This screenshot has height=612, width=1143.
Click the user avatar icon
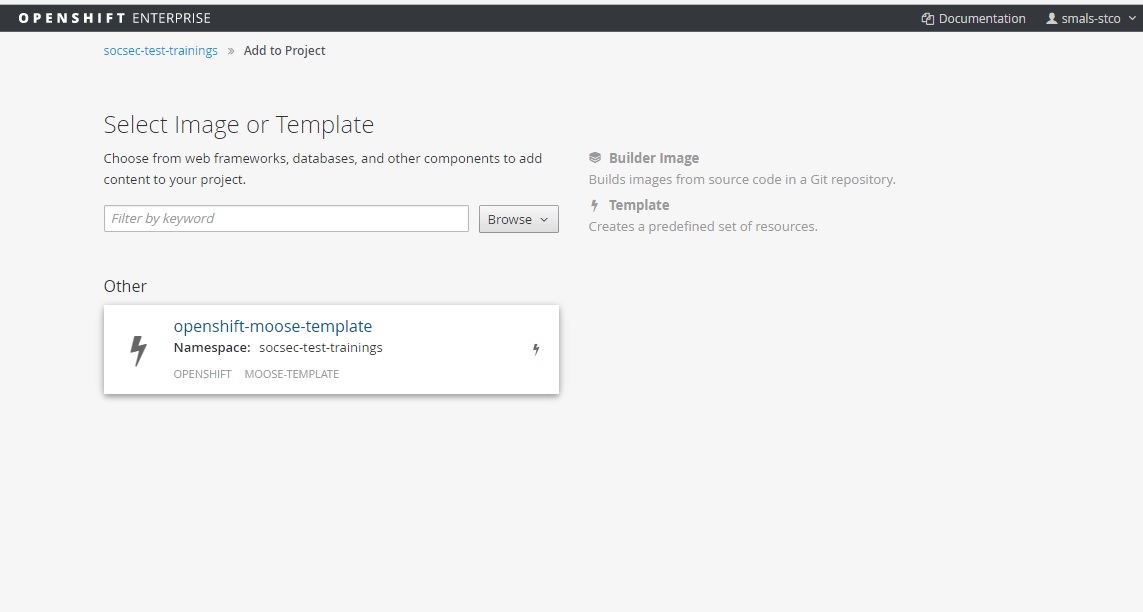pos(1052,19)
